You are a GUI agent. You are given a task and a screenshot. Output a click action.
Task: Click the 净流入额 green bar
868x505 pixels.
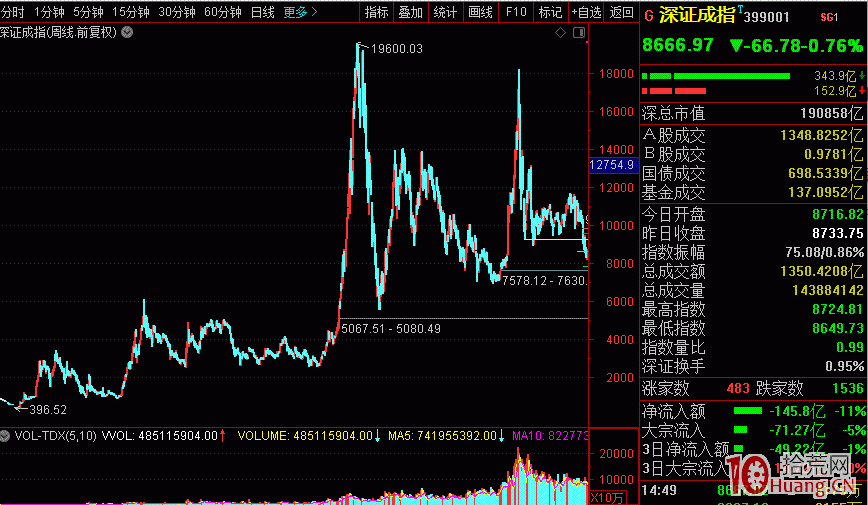point(748,411)
